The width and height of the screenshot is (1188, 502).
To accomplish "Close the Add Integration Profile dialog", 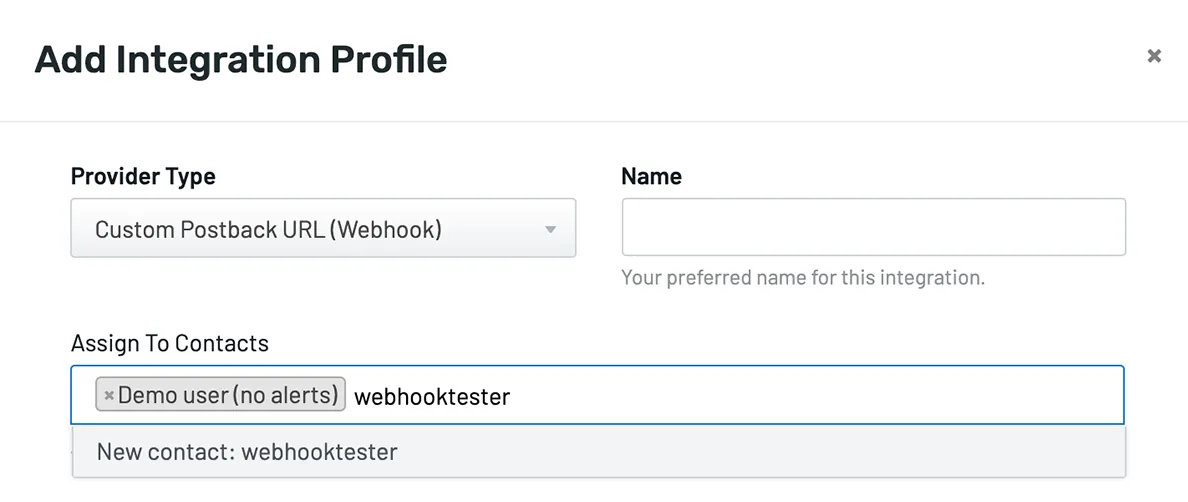I will click(x=1154, y=56).
